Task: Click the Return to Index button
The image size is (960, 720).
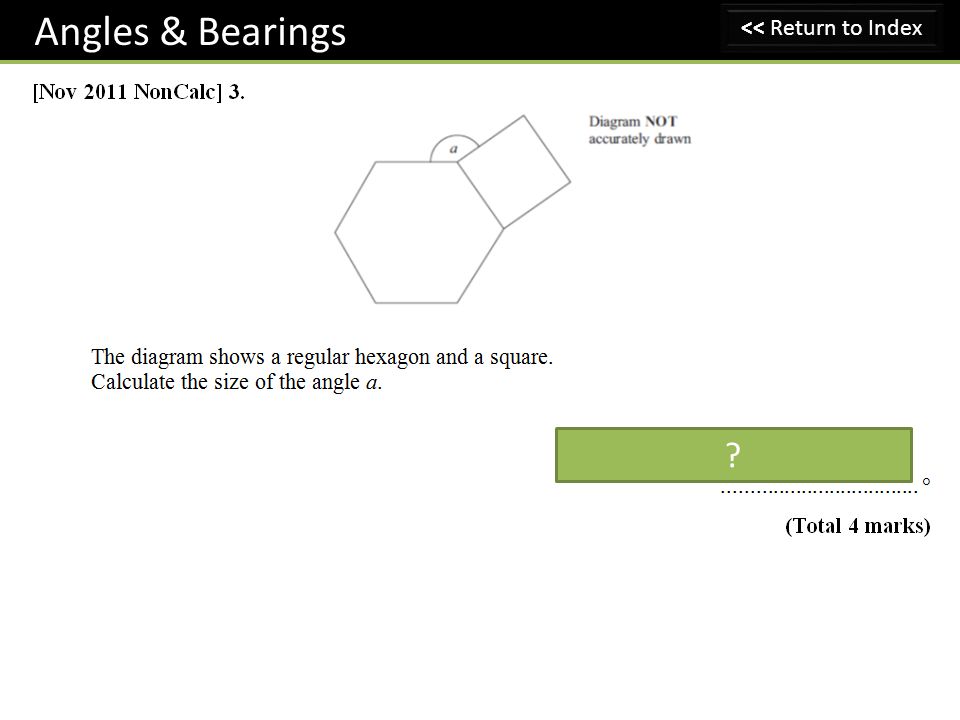Action: tap(831, 28)
